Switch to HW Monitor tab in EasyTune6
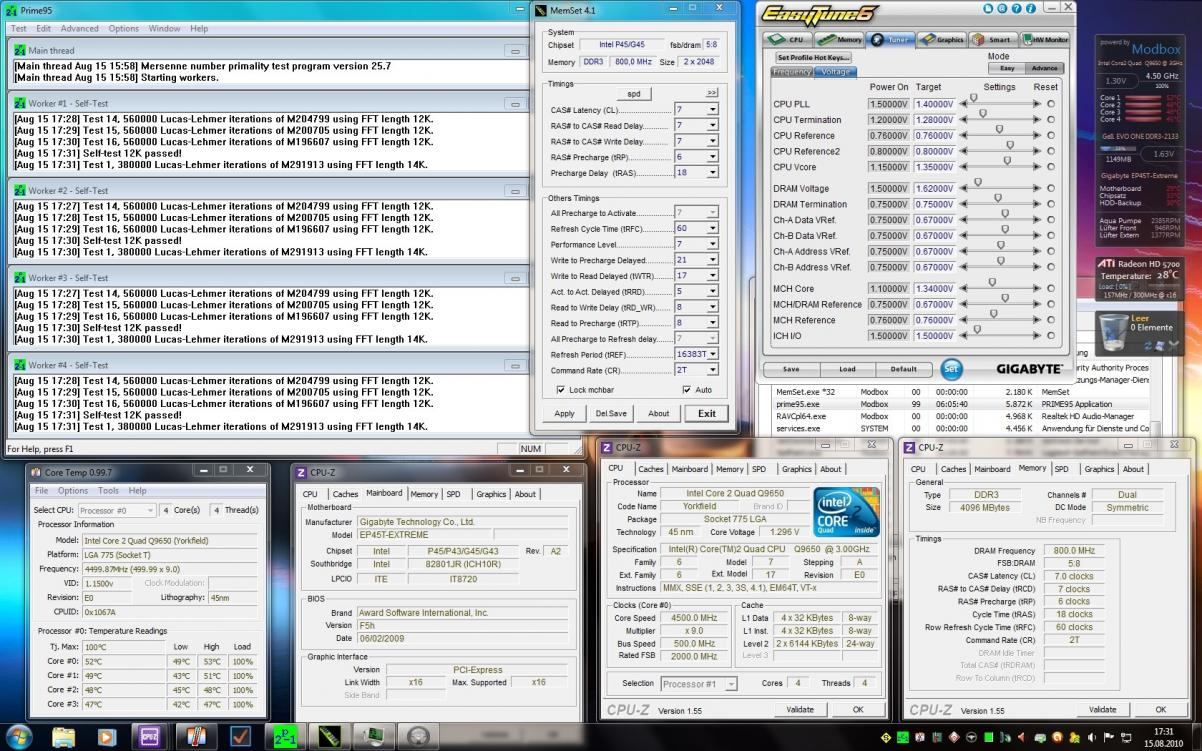 click(x=1043, y=39)
